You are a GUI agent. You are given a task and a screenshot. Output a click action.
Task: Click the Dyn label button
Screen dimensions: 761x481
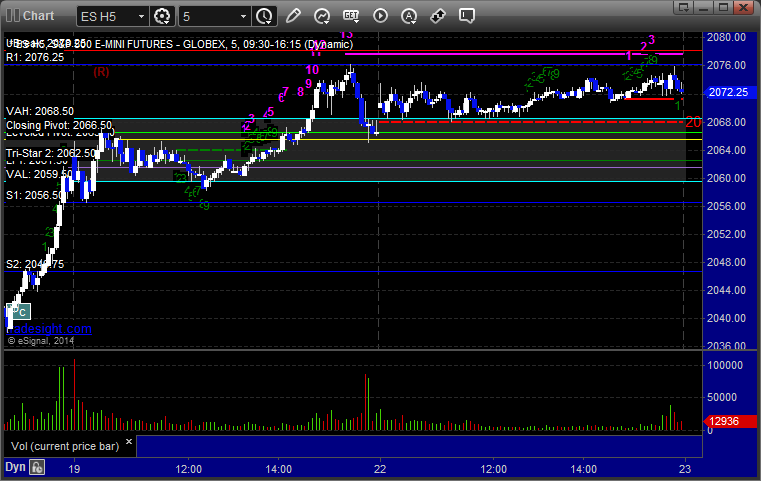pos(15,467)
